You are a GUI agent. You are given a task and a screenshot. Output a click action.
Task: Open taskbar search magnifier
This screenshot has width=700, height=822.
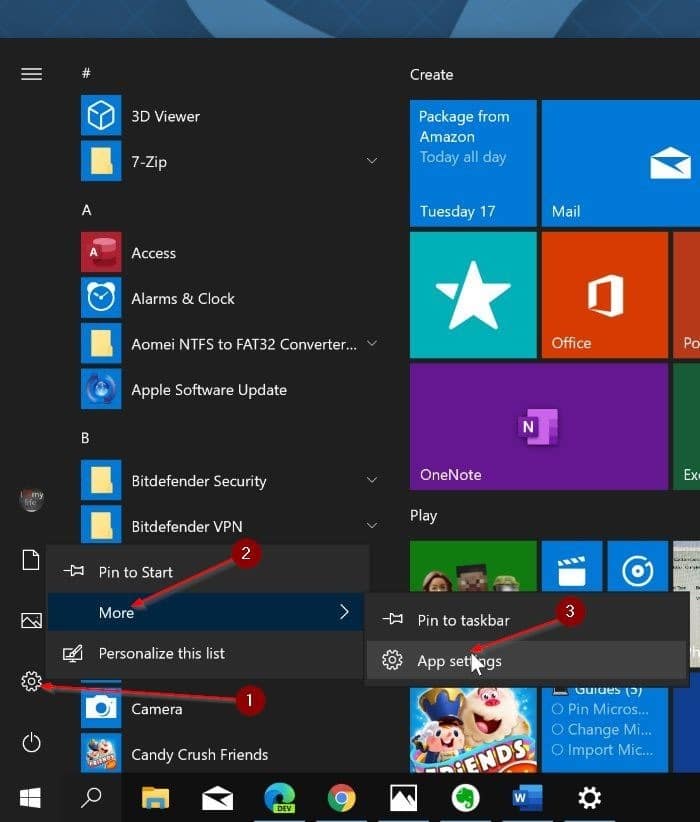[x=91, y=797]
